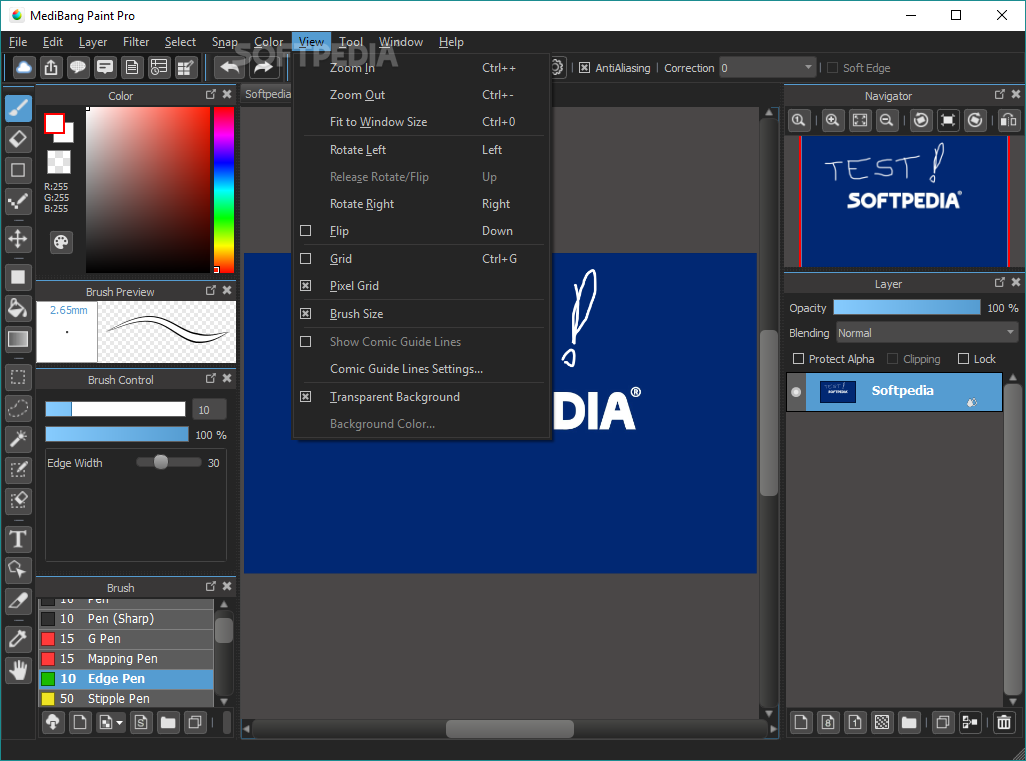Delete layer with trash icon
Screen dimensions: 1026x761
[x=1003, y=722]
